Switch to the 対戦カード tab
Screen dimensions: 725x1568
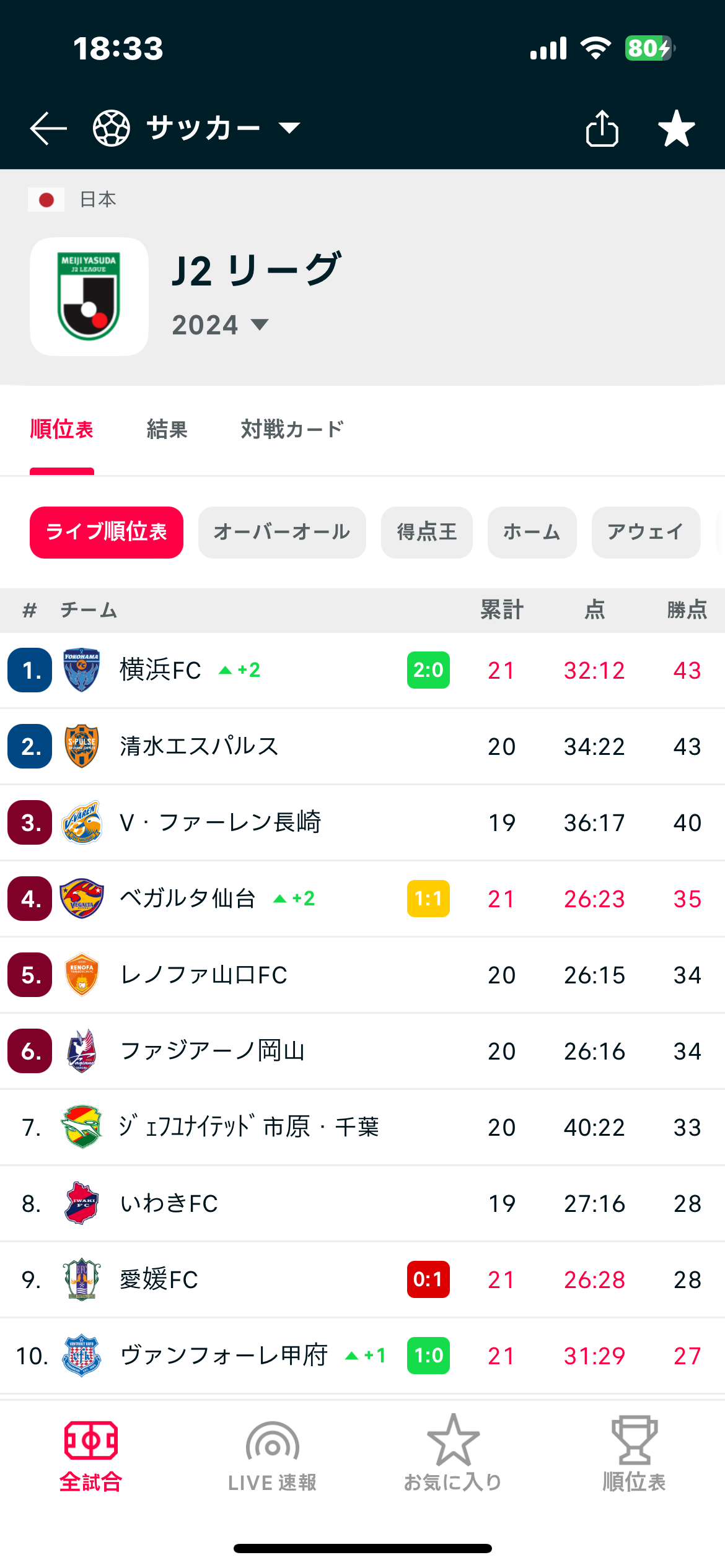point(292,429)
